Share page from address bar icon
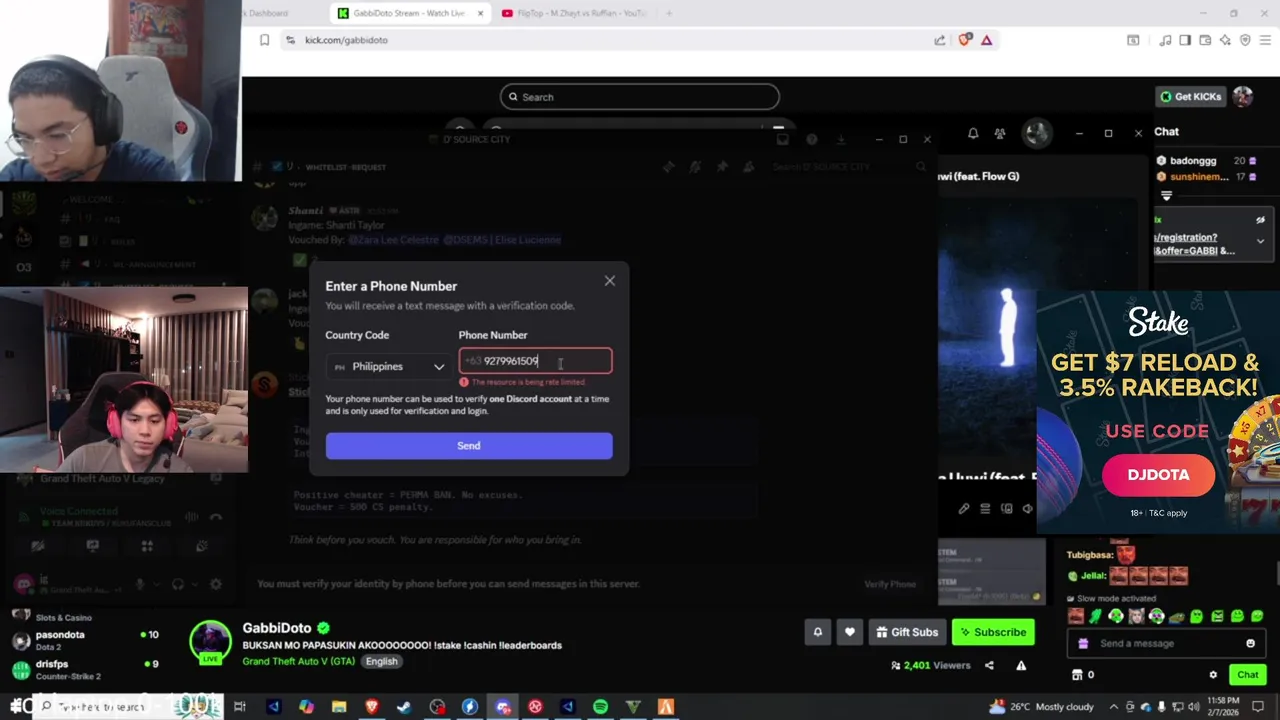 (940, 40)
